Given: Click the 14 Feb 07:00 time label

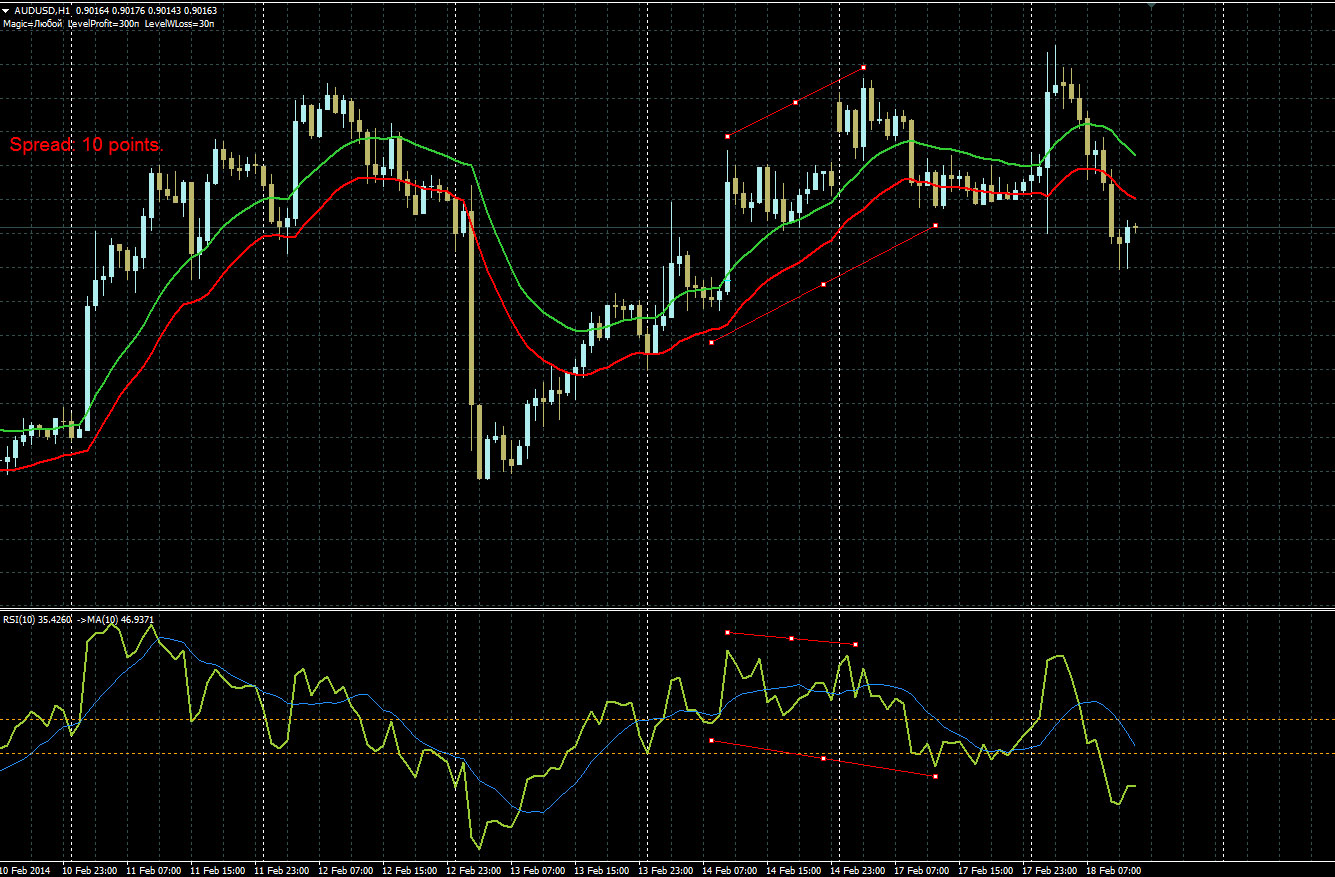Looking at the screenshot, I should pos(729,870).
